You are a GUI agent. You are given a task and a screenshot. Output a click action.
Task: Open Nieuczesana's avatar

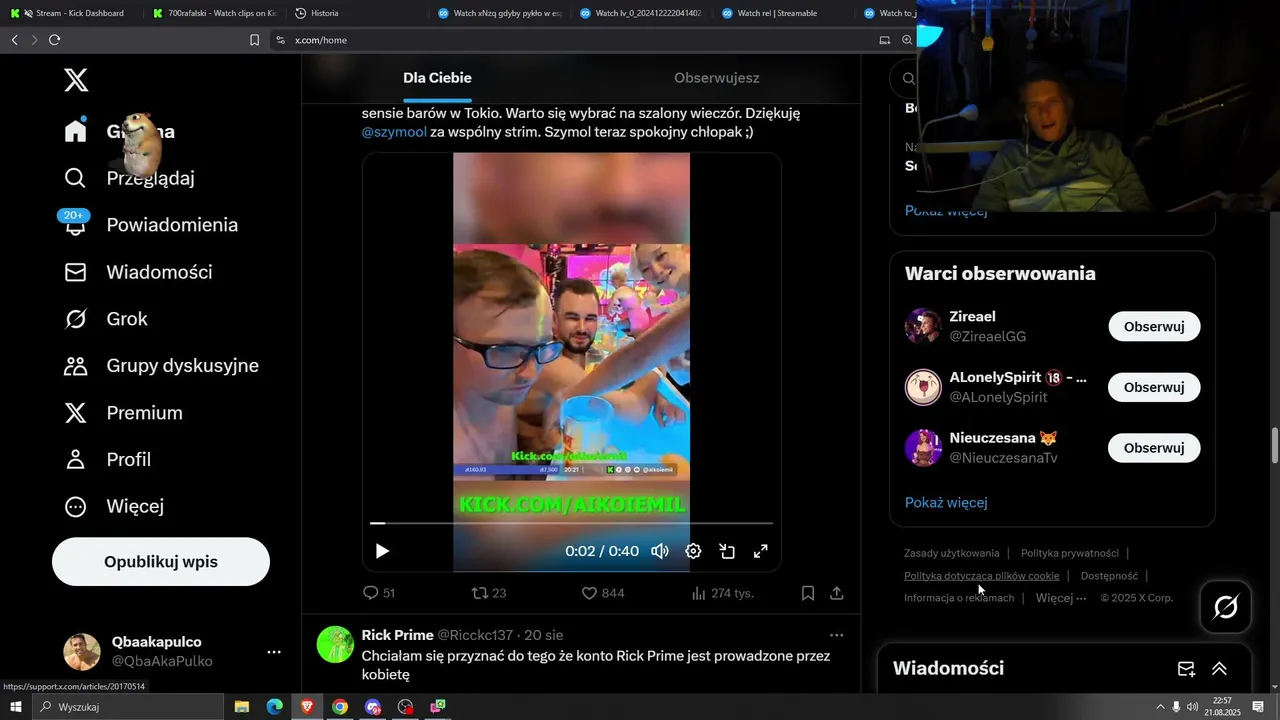[x=923, y=448]
